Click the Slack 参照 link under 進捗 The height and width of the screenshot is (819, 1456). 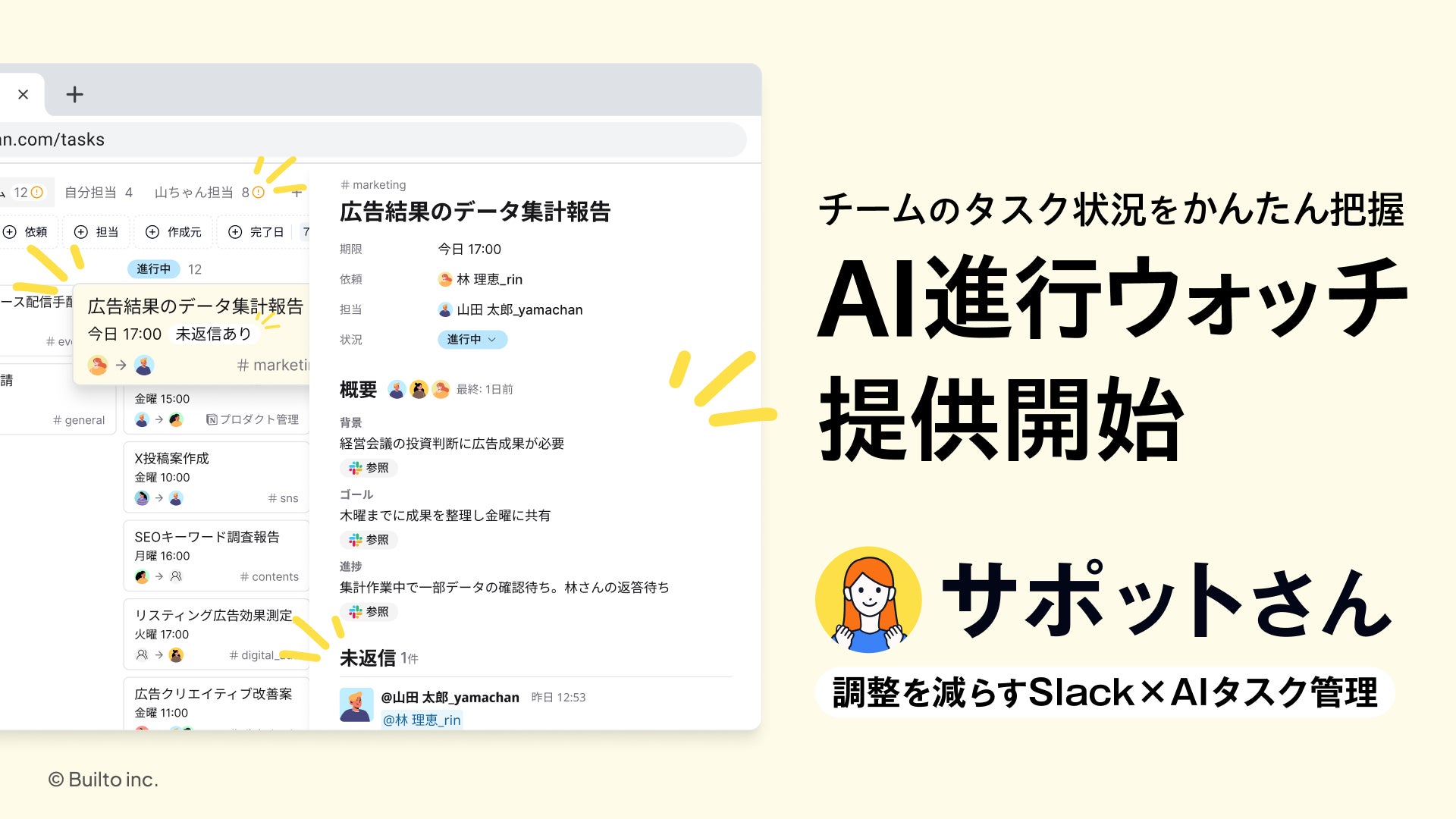click(x=369, y=612)
